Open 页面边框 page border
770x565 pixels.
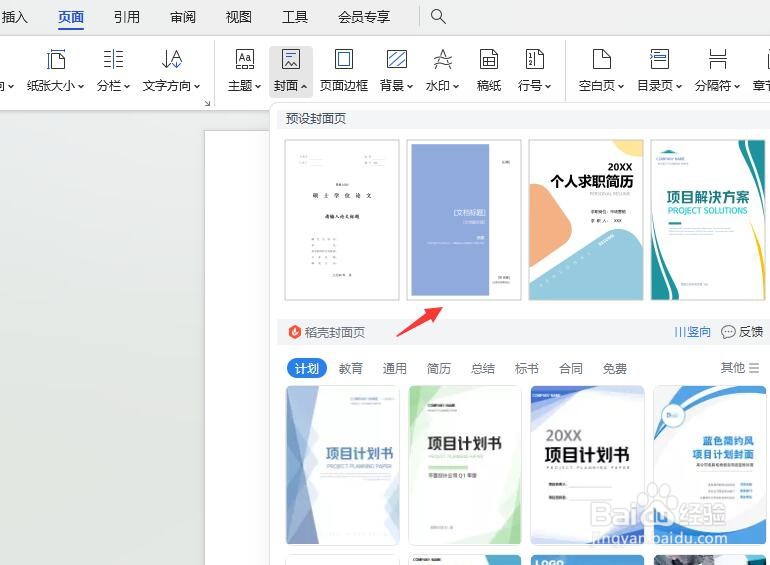344,71
